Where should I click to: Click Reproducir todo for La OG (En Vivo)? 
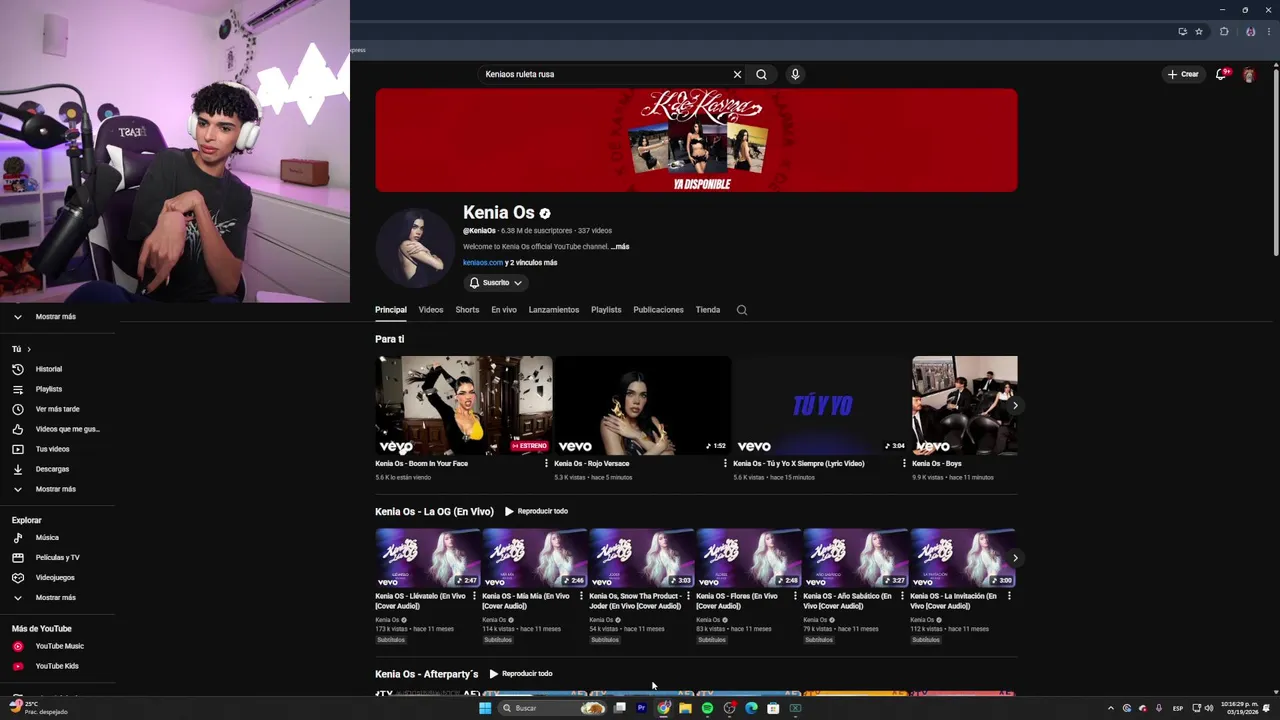click(536, 511)
